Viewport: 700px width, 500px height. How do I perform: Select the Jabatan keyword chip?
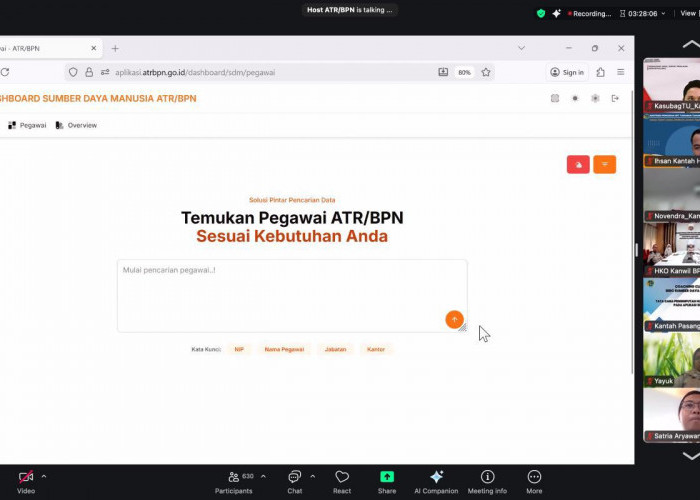[335, 349]
